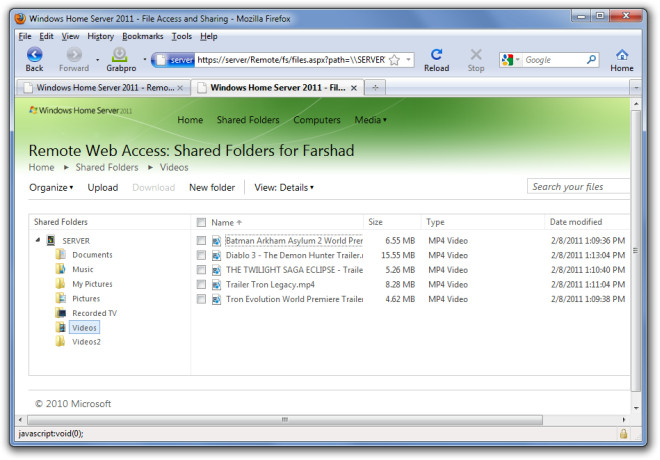Go back with the Back arrow button
The image size is (660, 460).
35,54
